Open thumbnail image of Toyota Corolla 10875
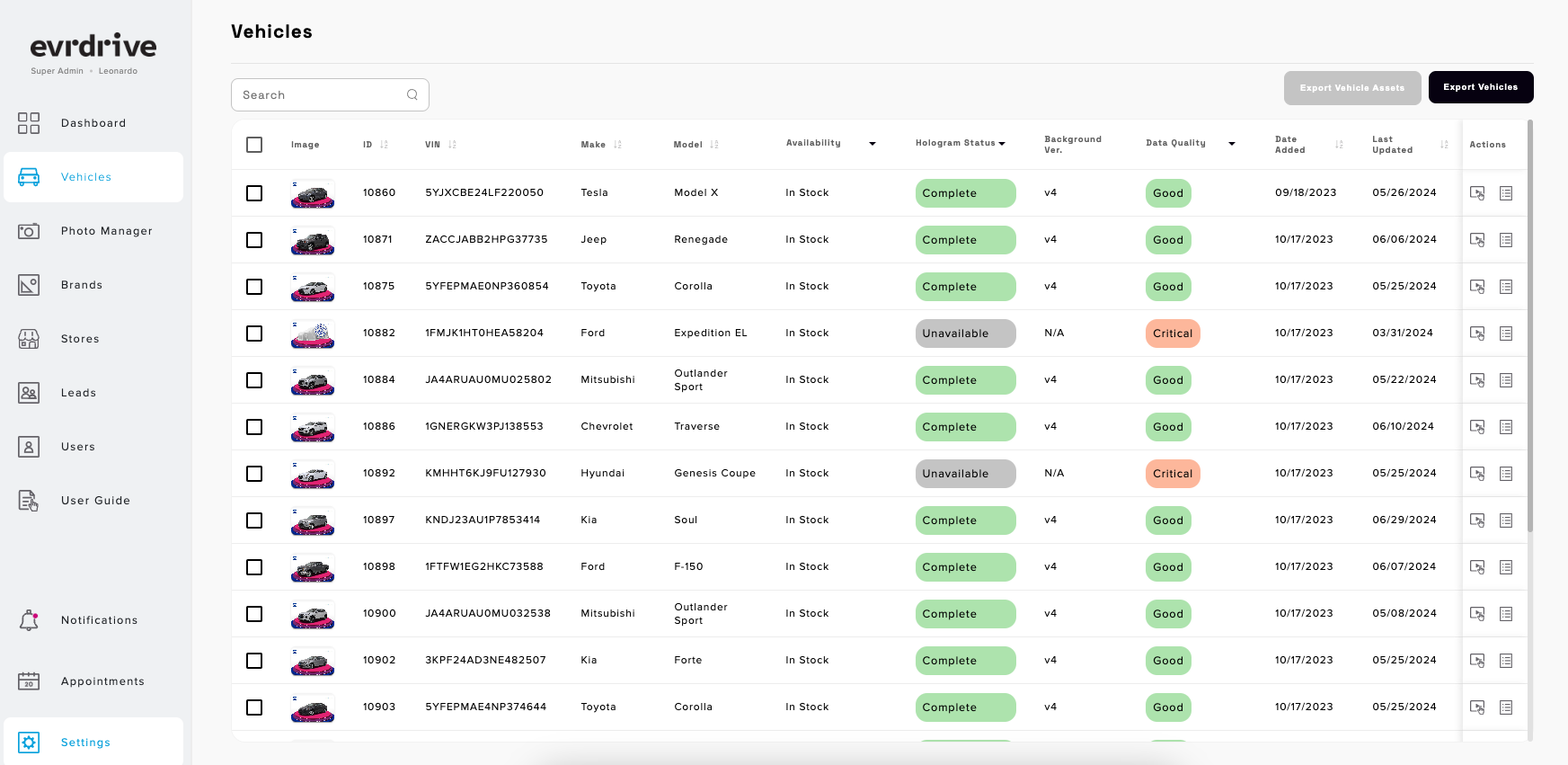The height and width of the screenshot is (765, 1568). tap(313, 287)
